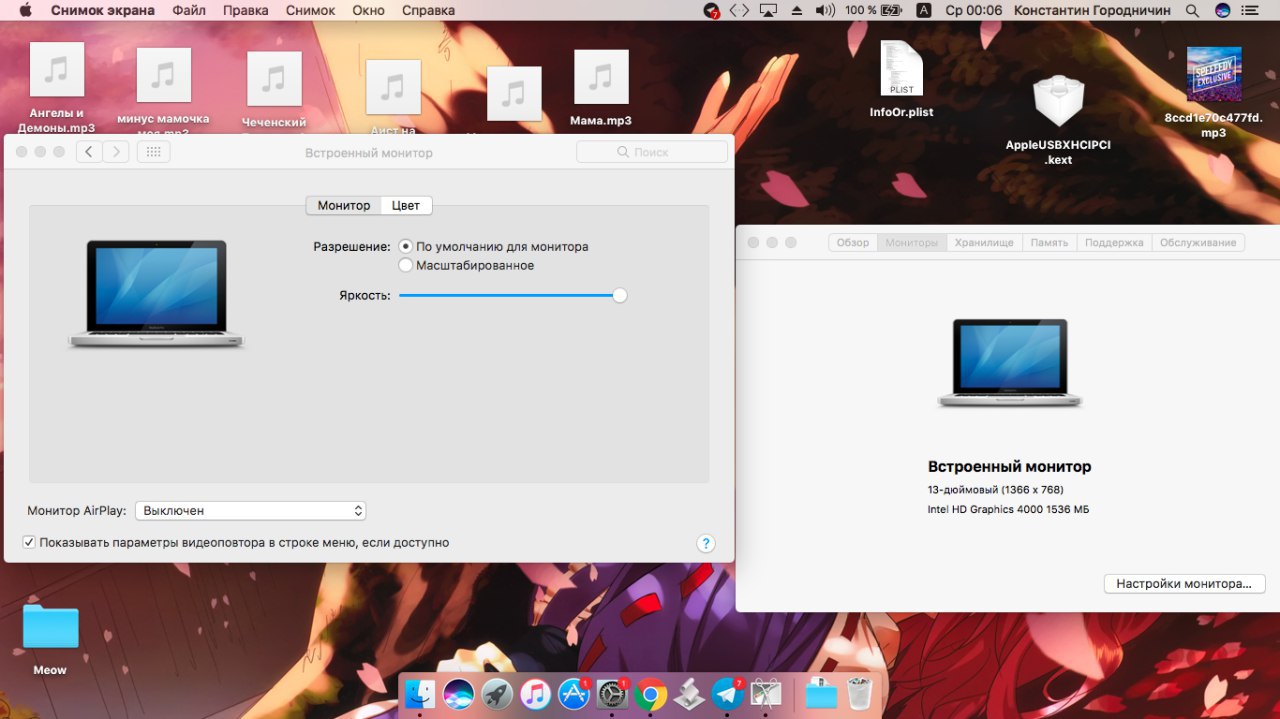Go back in System Preferences

pos(89,152)
